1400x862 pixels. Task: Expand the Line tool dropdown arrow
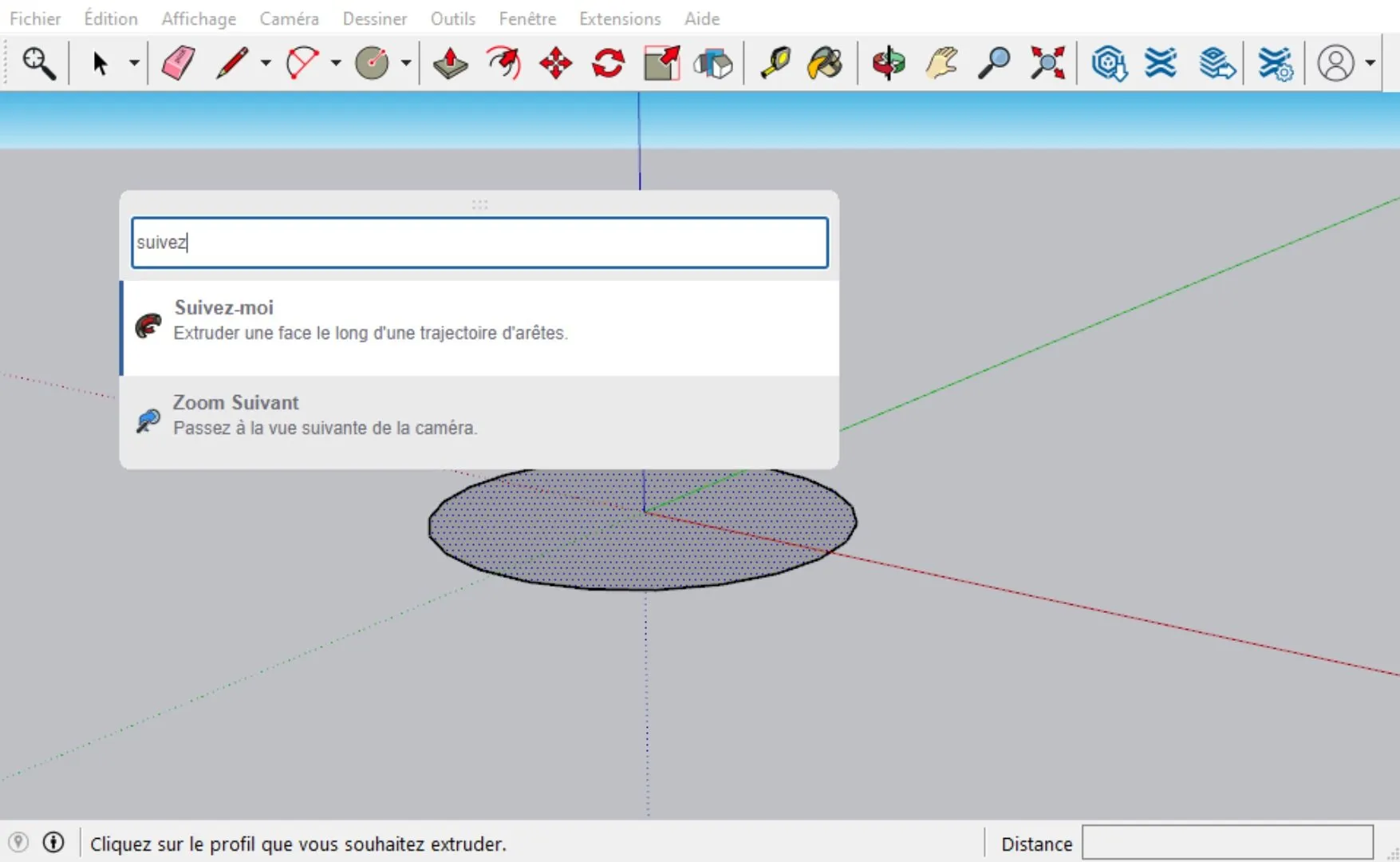pyautogui.click(x=266, y=63)
